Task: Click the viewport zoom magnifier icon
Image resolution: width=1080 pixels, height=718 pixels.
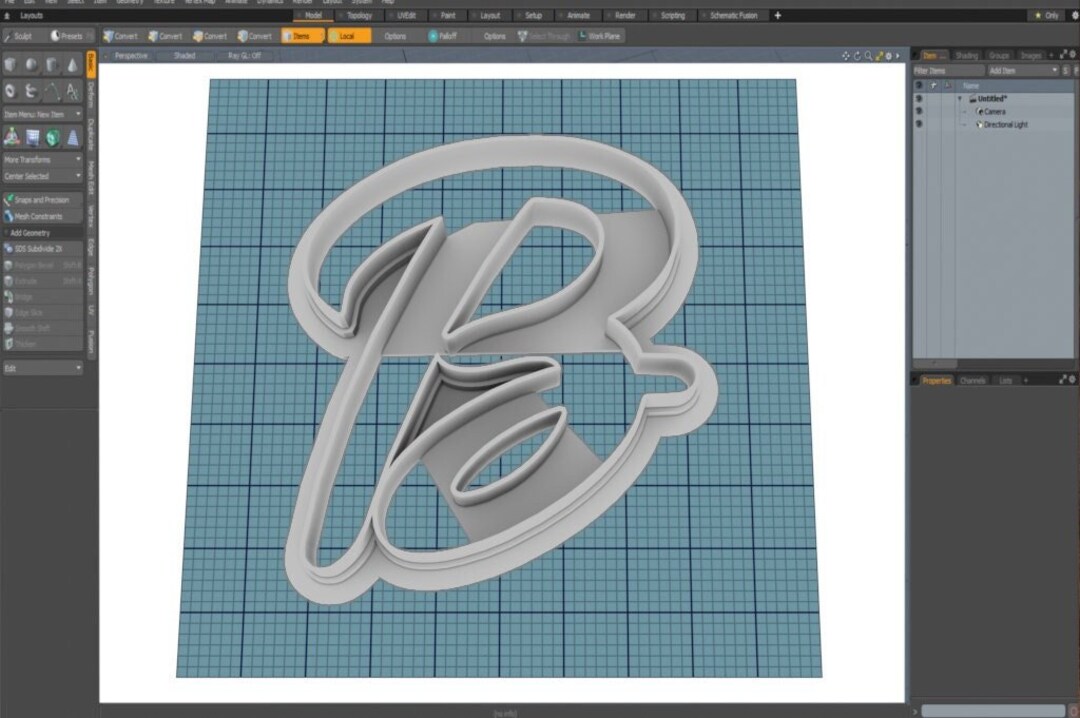Action: click(868, 56)
